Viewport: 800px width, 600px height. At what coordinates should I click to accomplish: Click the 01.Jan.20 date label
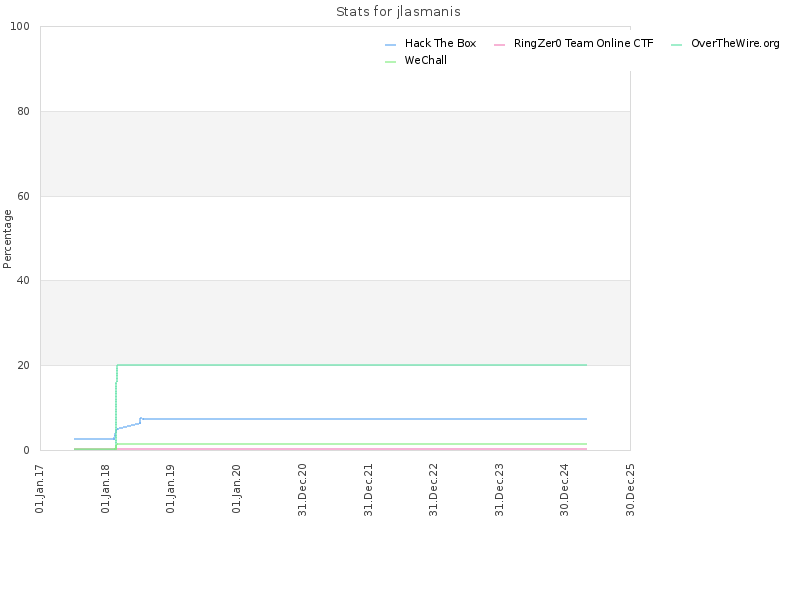(x=236, y=488)
